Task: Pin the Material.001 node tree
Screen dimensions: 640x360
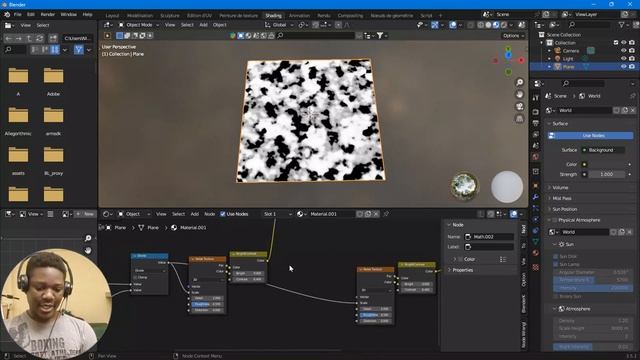Action: pos(386,214)
